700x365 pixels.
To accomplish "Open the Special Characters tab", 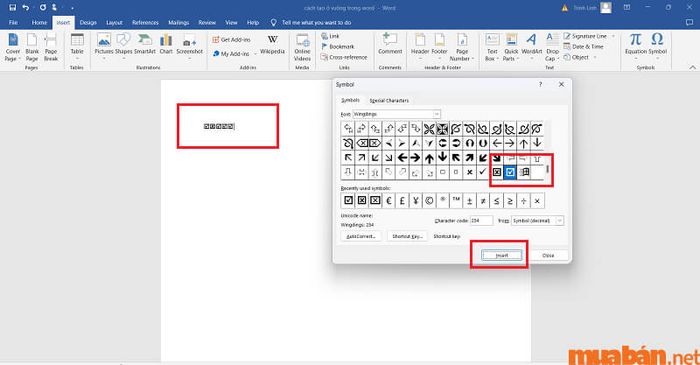I will click(389, 100).
